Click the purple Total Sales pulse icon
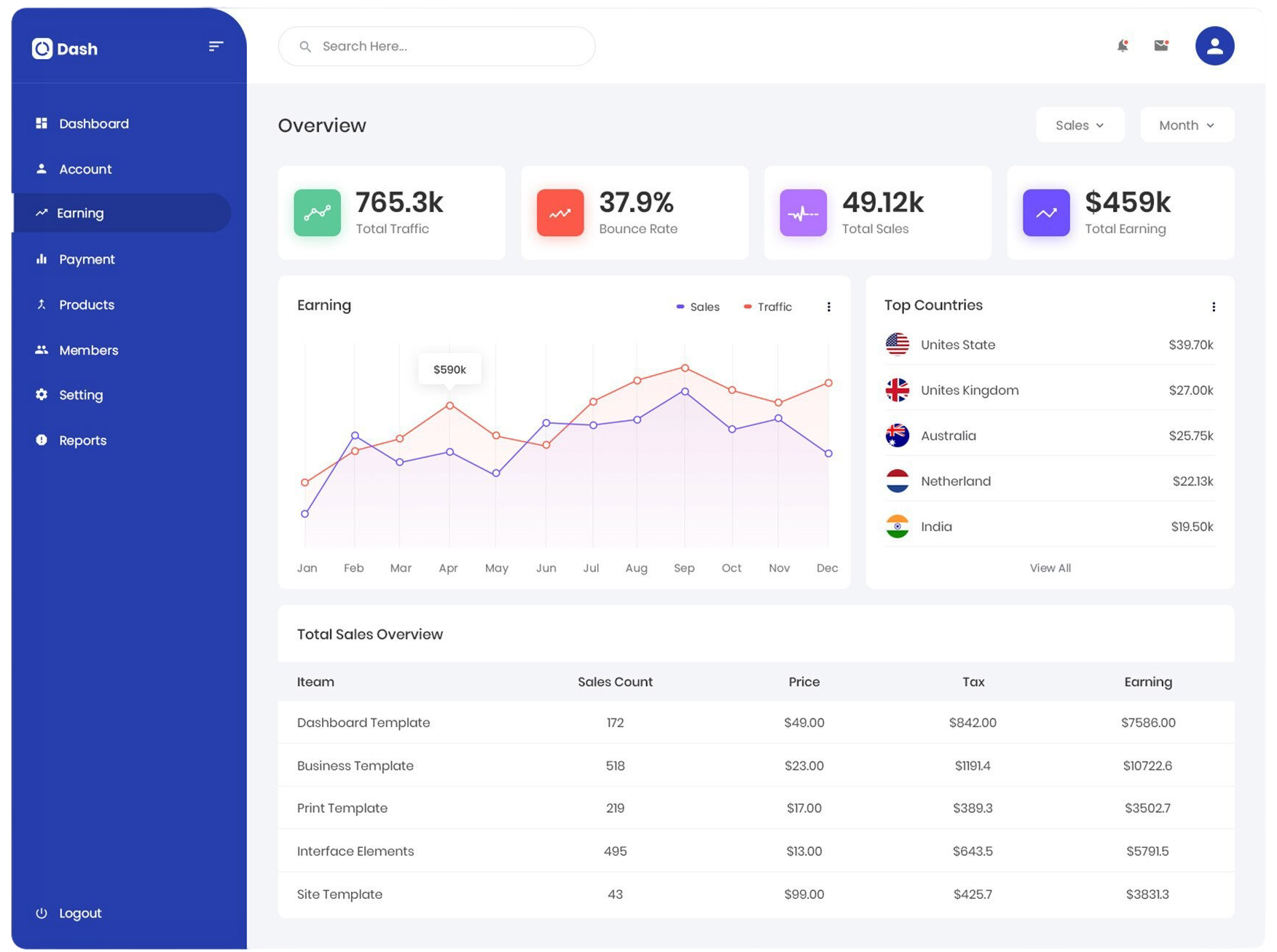Screen dimensions: 1277x952 [x=803, y=213]
